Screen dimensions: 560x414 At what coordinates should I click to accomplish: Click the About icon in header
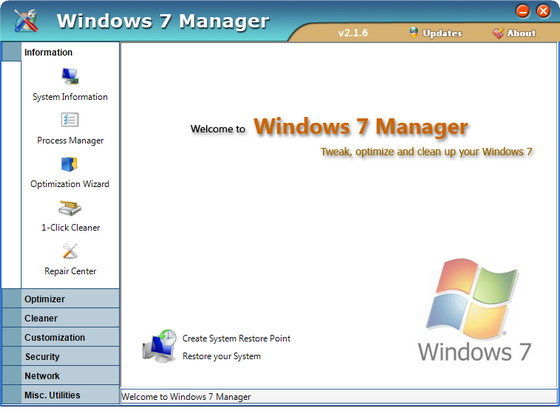point(498,33)
